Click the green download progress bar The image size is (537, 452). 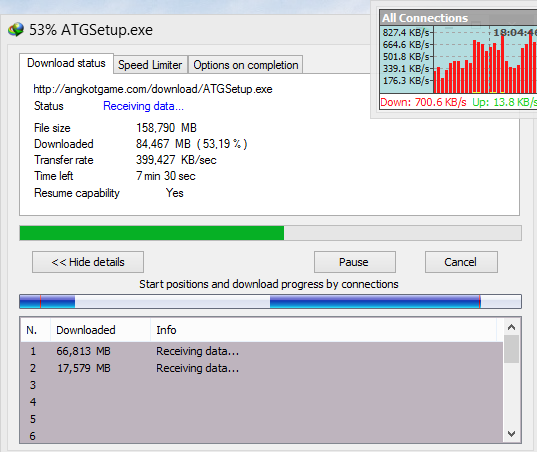[x=271, y=233]
